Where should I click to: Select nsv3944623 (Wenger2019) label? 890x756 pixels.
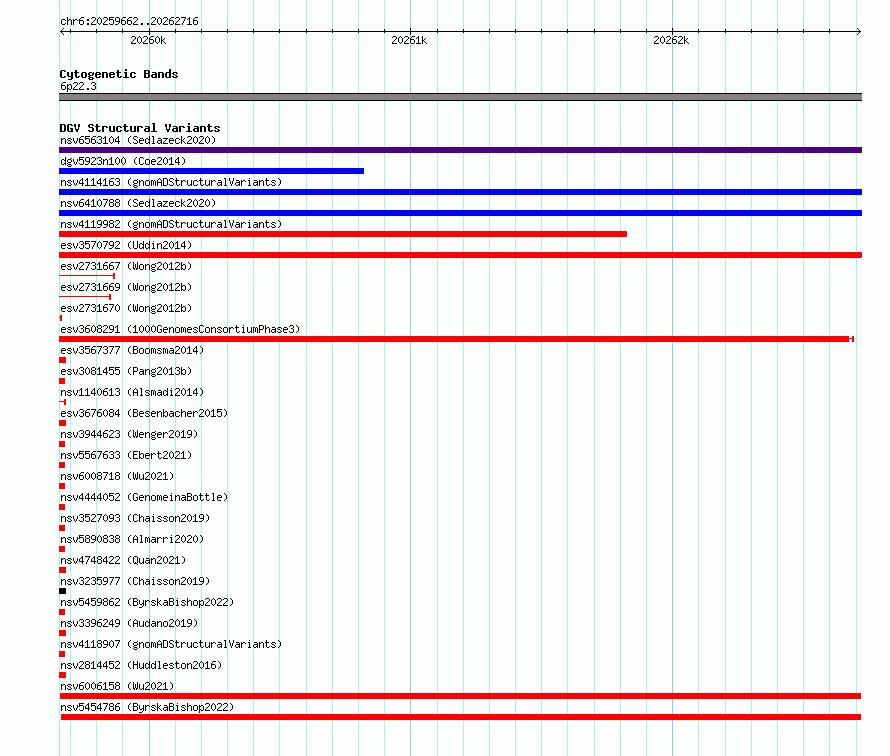[x=129, y=434]
